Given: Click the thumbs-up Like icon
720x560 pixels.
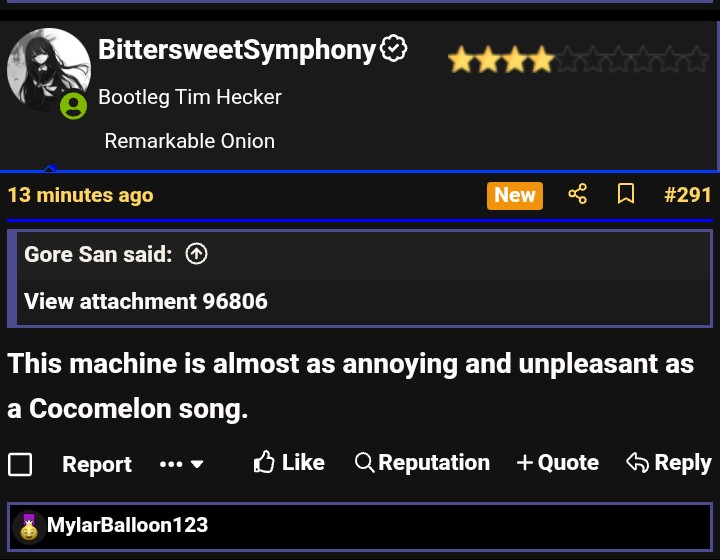Looking at the screenshot, I should (x=264, y=462).
